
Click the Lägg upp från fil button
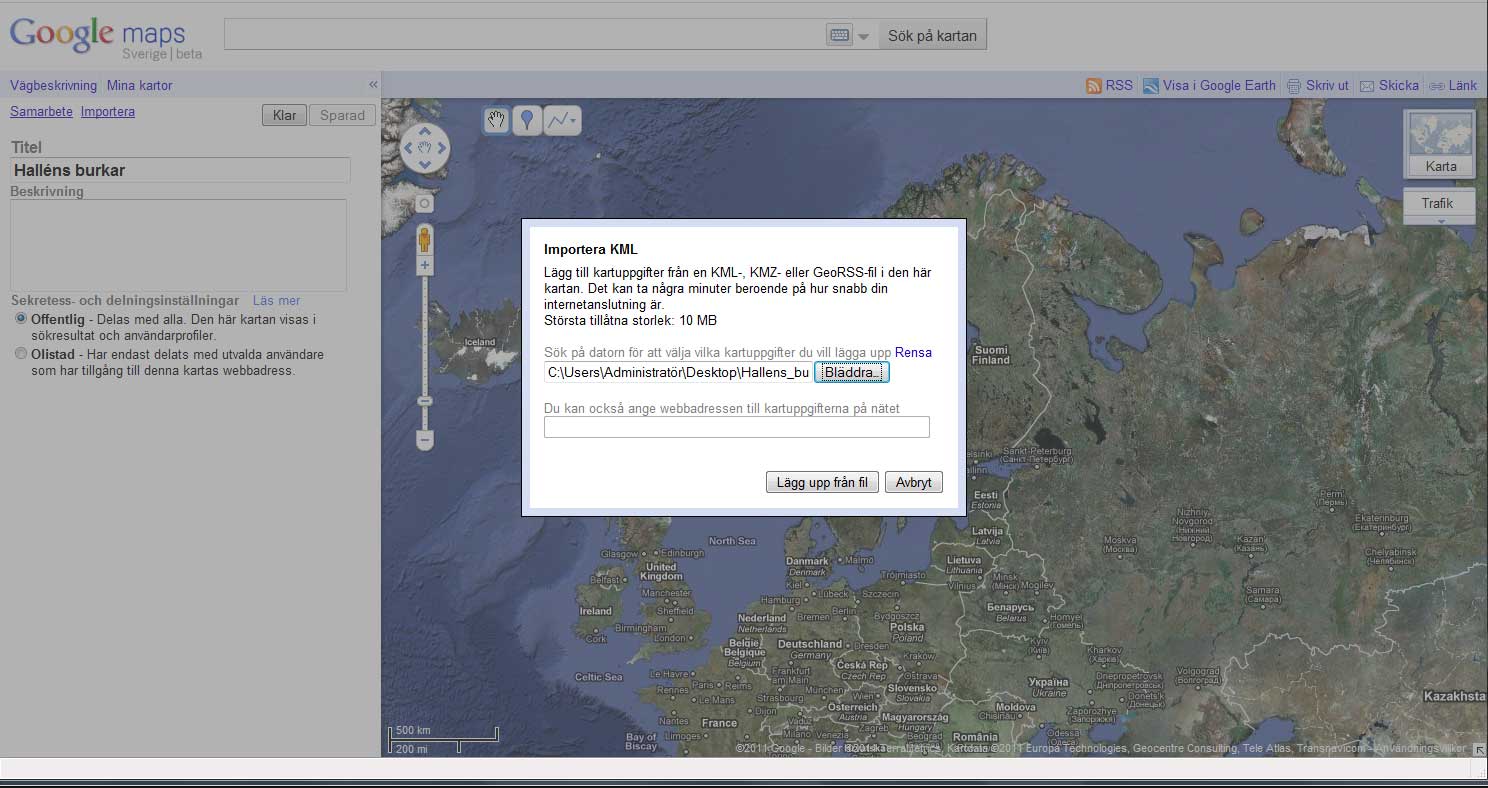point(822,483)
